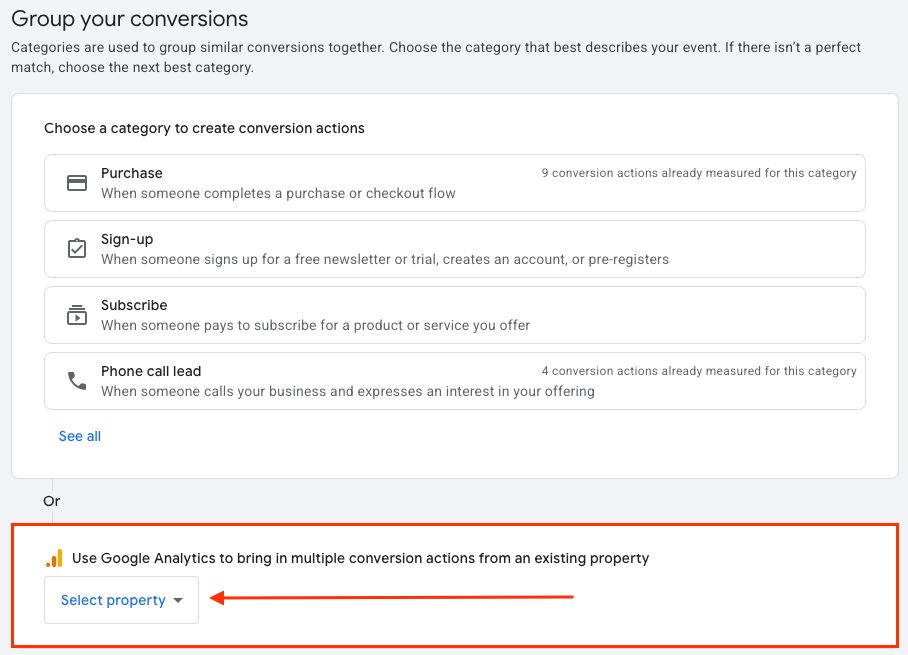This screenshot has width=908, height=655.
Task: Click the free newsletter or trial description
Action: 385,259
